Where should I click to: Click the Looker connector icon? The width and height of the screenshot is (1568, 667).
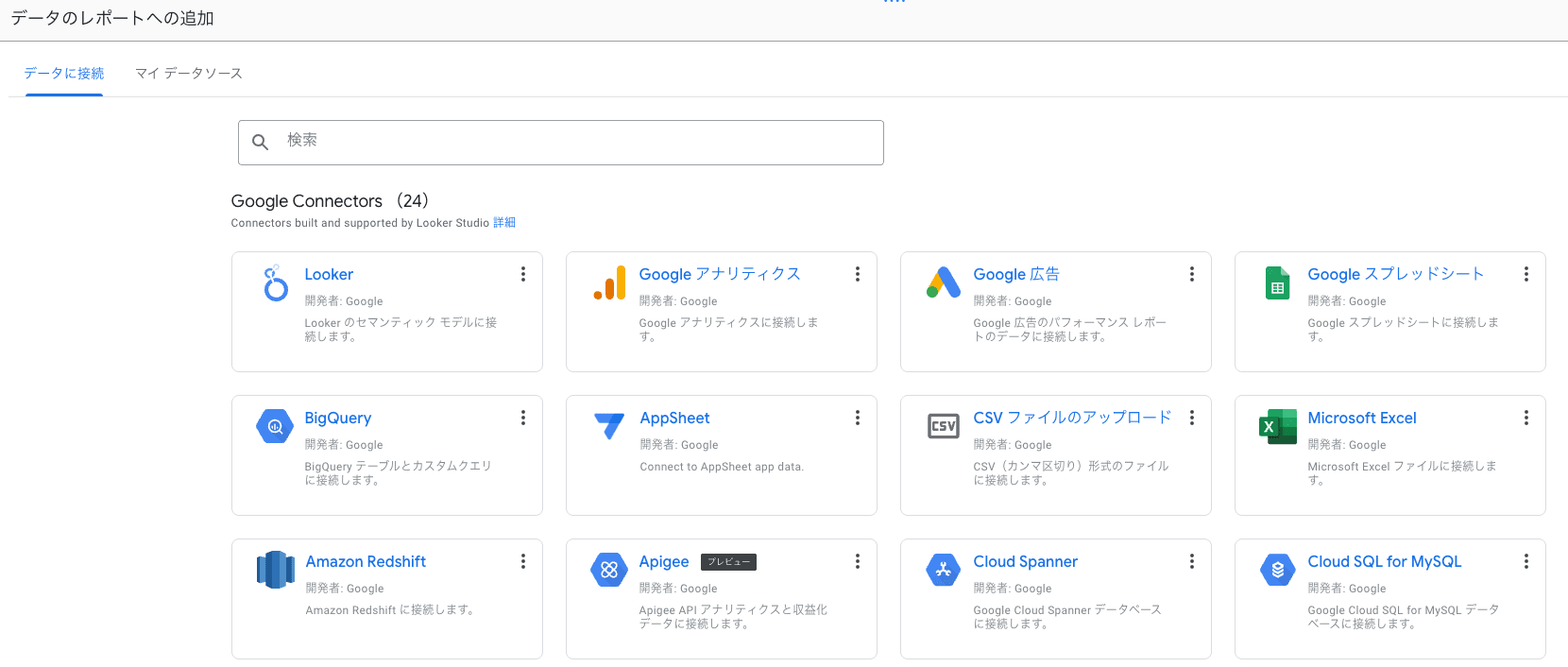click(275, 282)
